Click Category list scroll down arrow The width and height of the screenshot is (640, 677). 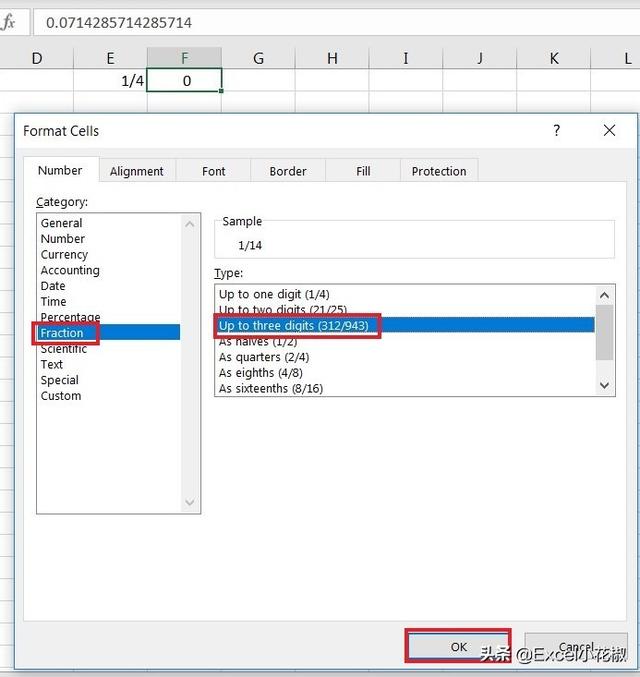pyautogui.click(x=191, y=504)
